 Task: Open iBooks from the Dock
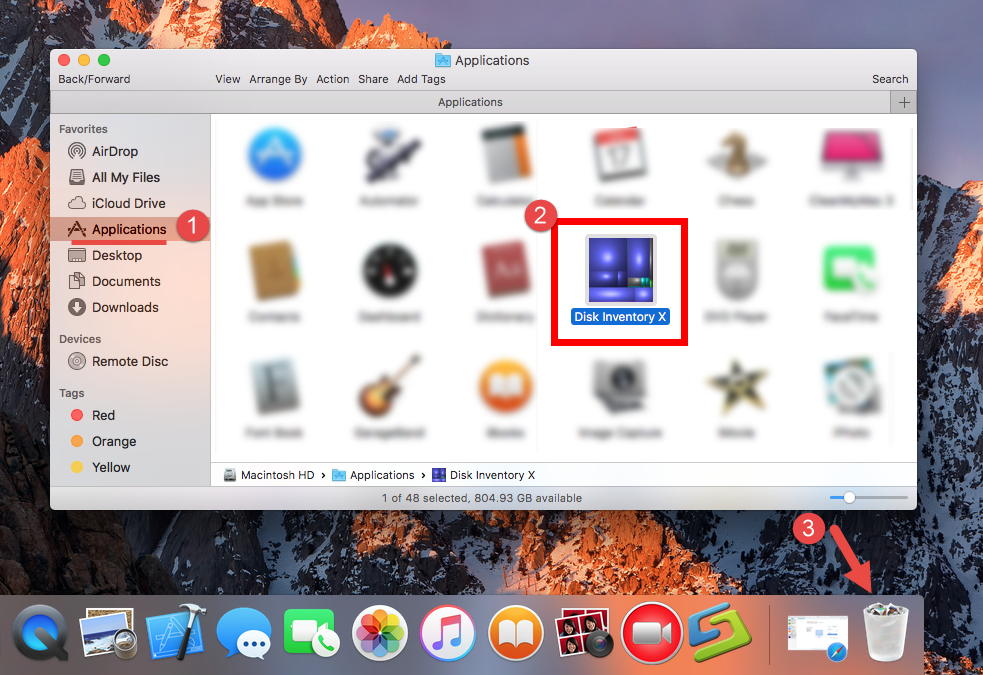pyautogui.click(x=516, y=633)
